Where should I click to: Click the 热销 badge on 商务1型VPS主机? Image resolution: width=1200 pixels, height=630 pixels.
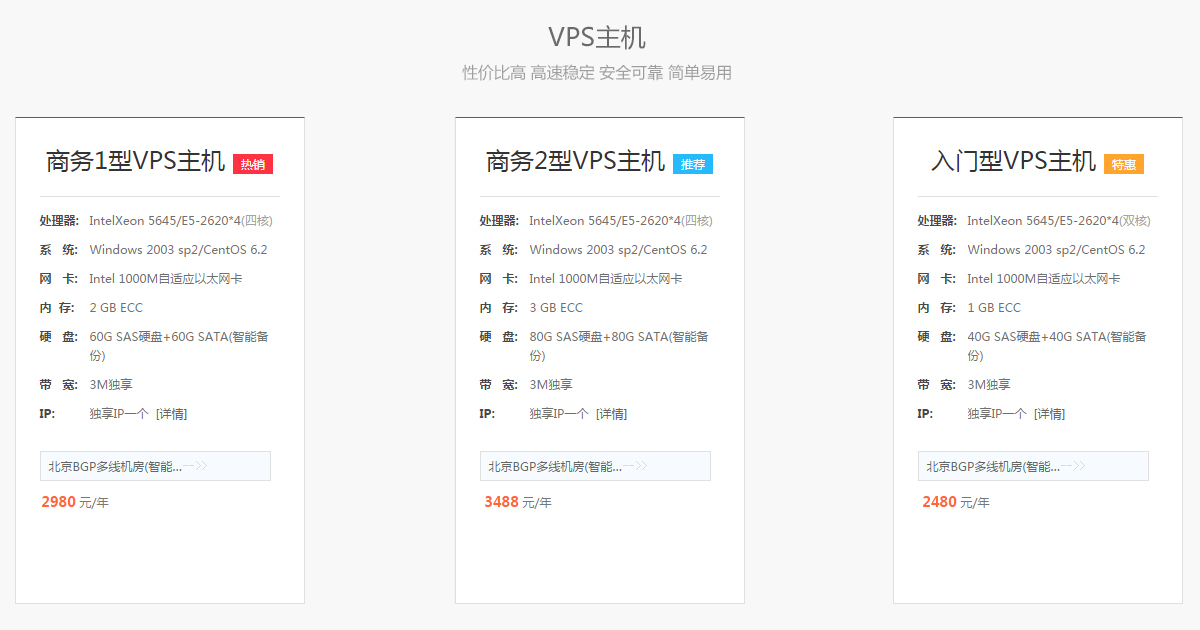[253, 164]
